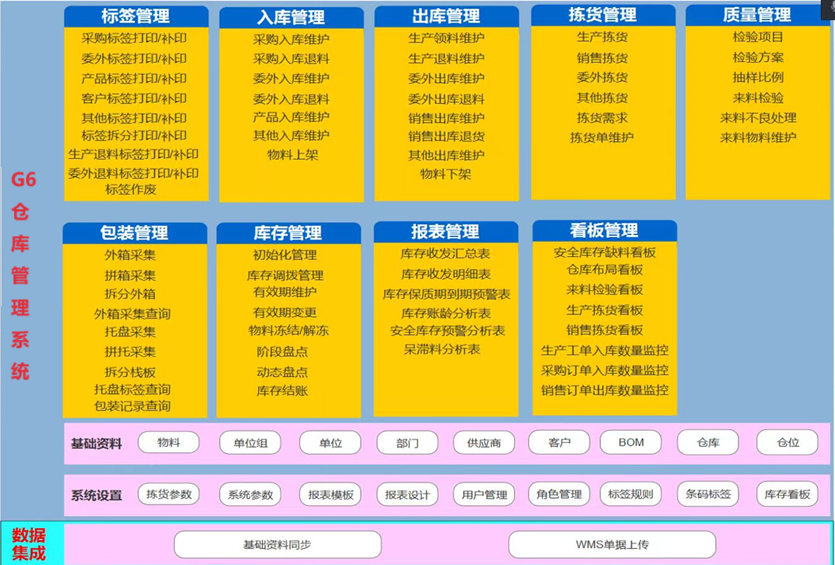Click the 仓位 button
This screenshot has width=835, height=565.
coord(788,443)
